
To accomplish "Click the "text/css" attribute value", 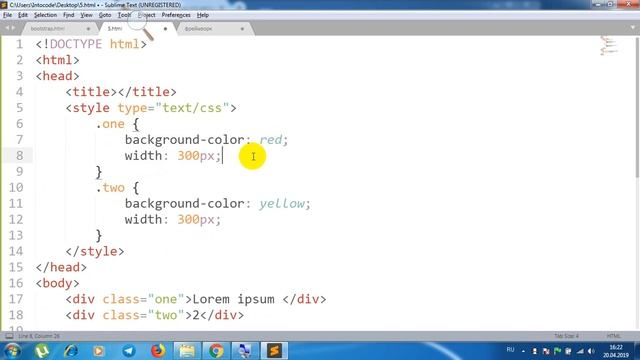I will pos(192,108).
